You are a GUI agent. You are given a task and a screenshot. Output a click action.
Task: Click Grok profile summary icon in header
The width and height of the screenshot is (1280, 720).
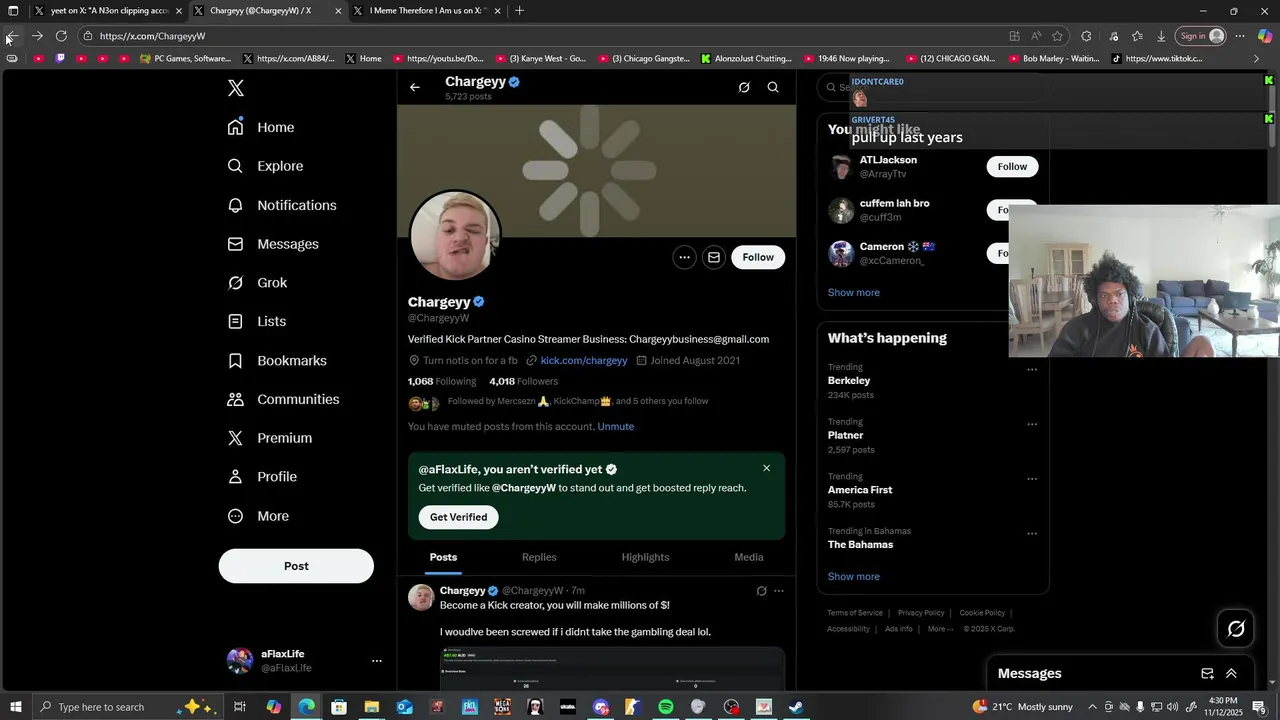coord(744,87)
